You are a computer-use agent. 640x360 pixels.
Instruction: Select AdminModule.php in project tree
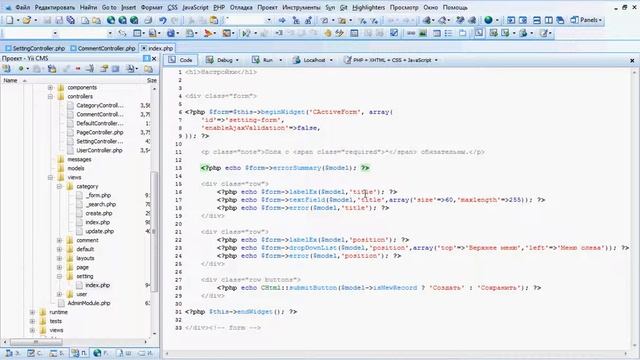pyautogui.click(x=89, y=303)
